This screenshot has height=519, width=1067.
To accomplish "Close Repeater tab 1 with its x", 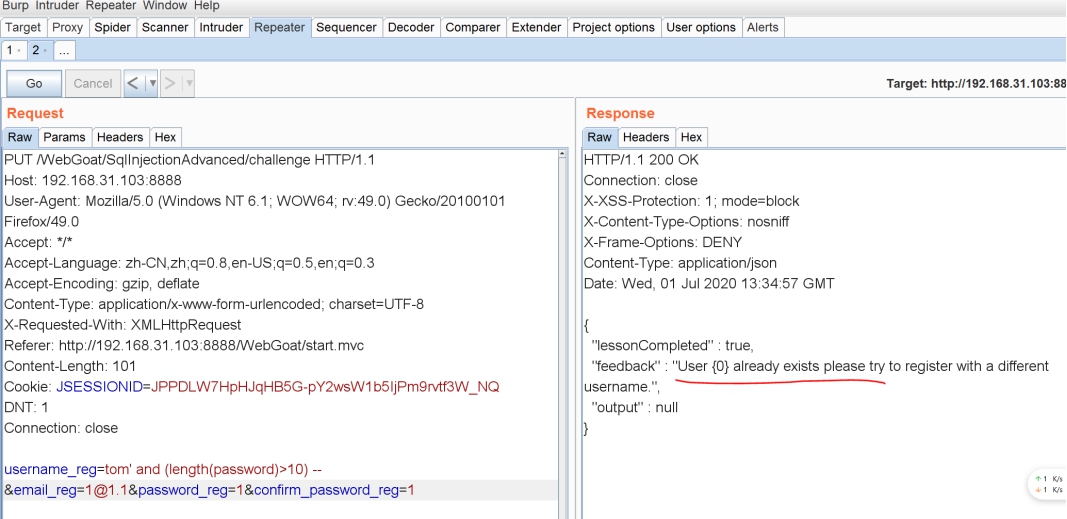I will pyautogui.click(x=19, y=51).
